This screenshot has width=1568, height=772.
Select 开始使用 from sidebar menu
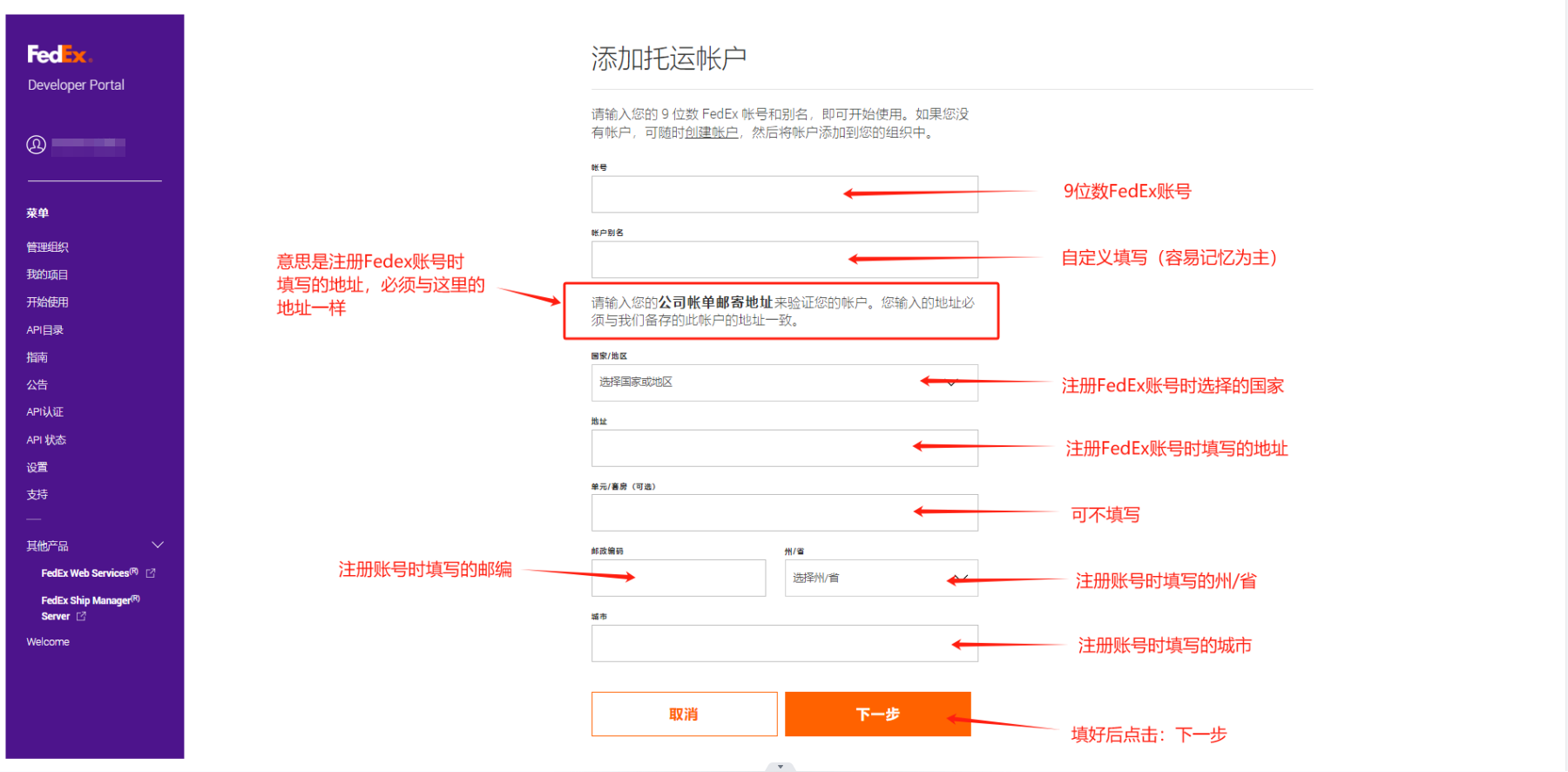(x=47, y=302)
